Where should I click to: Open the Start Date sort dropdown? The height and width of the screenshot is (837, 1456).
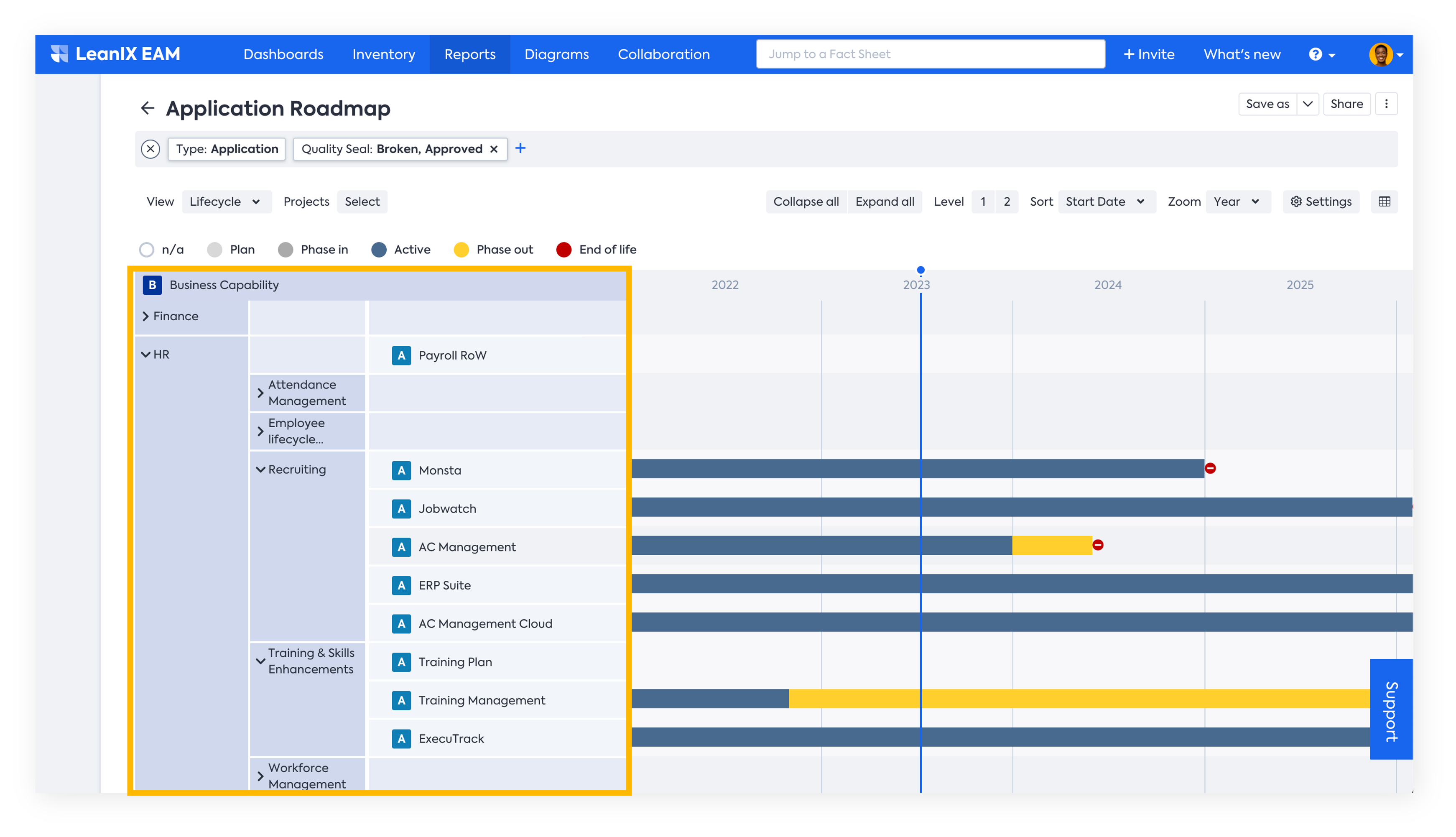1107,202
